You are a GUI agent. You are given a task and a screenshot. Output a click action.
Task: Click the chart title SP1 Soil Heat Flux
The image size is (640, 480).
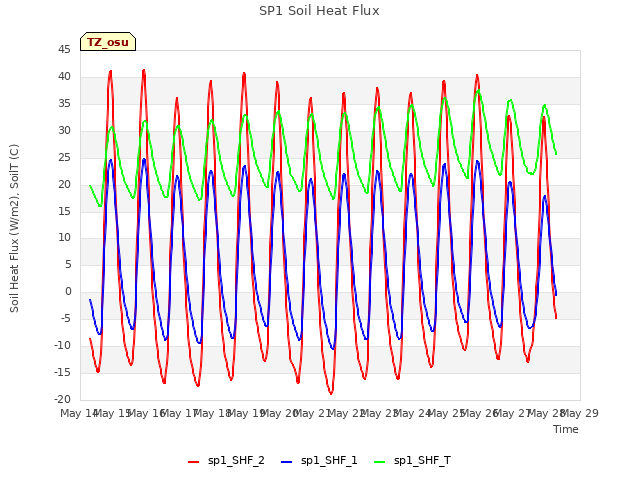(319, 11)
